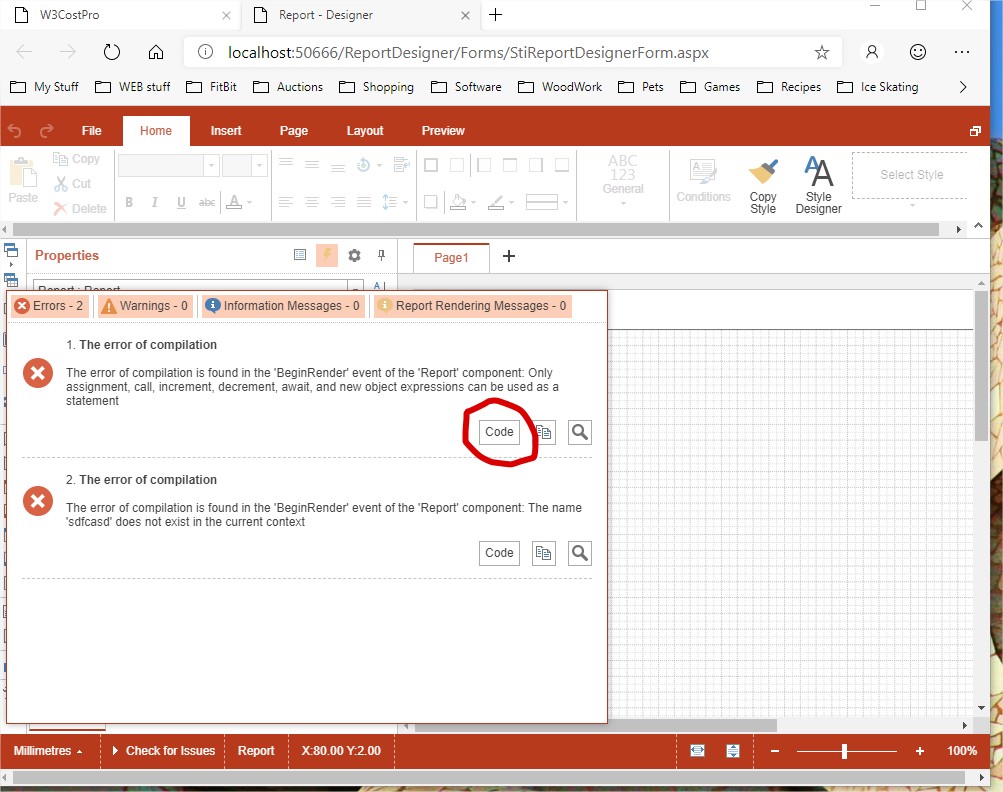Copy first error message to clipboard

tap(544, 432)
